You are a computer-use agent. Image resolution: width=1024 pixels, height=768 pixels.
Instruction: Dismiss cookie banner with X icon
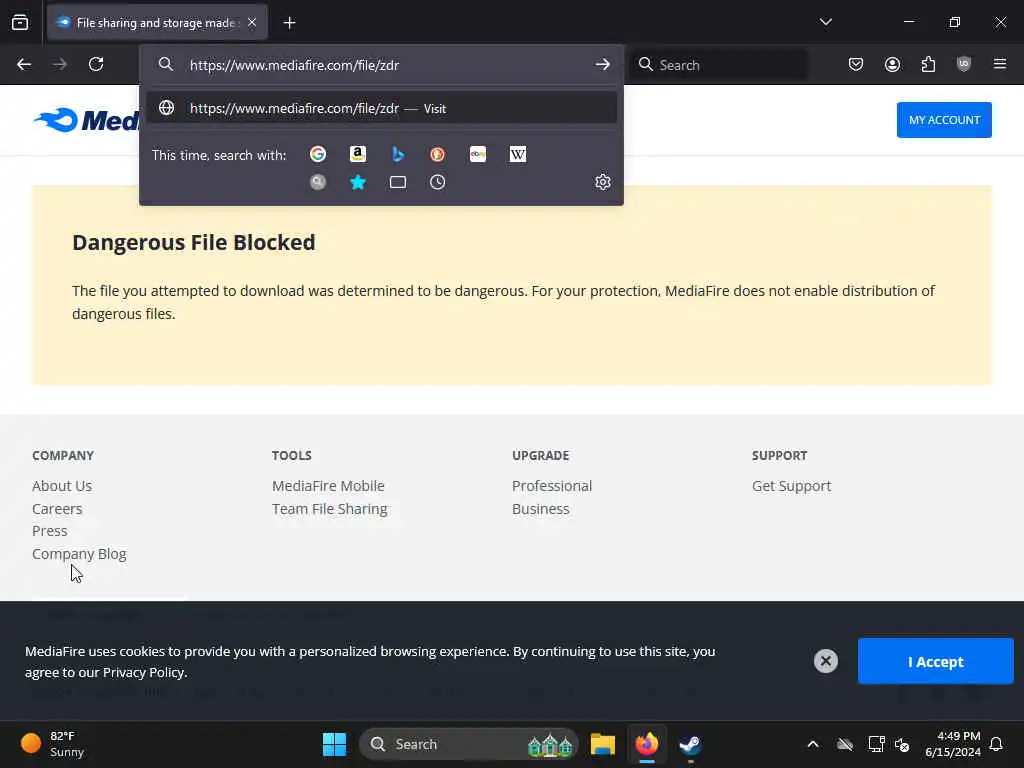click(825, 661)
